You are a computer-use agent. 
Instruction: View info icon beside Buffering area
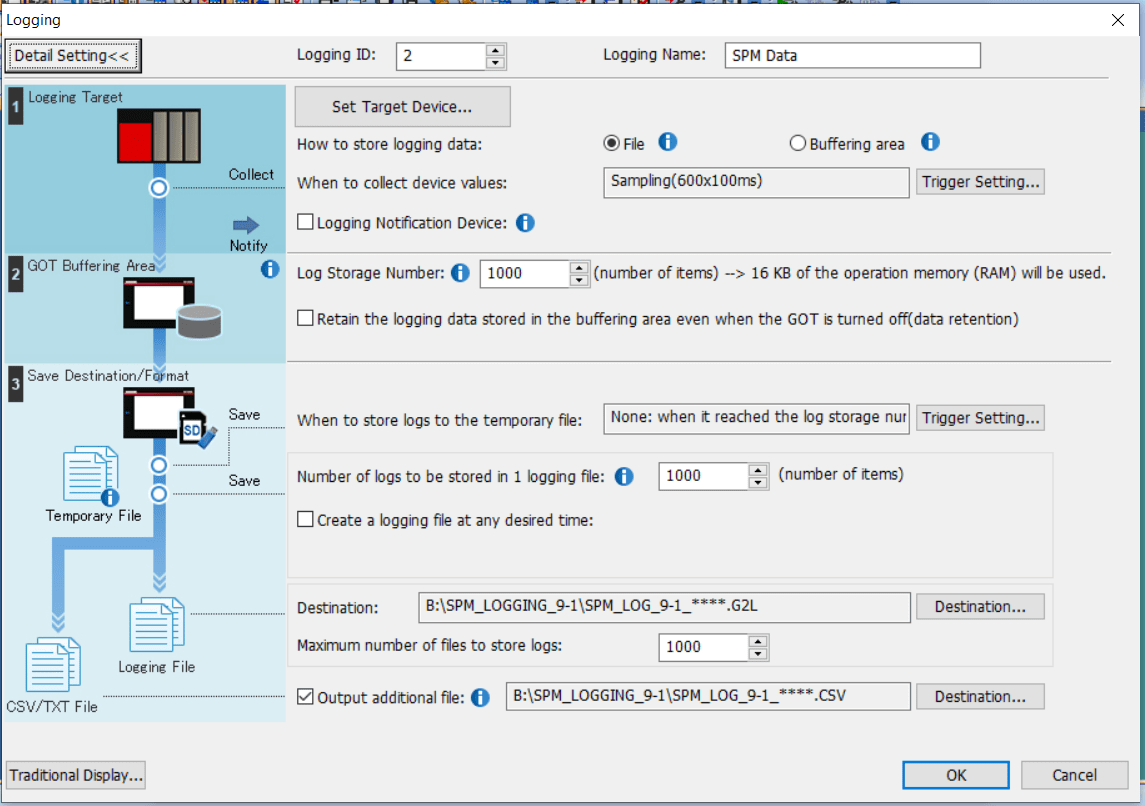coord(930,143)
